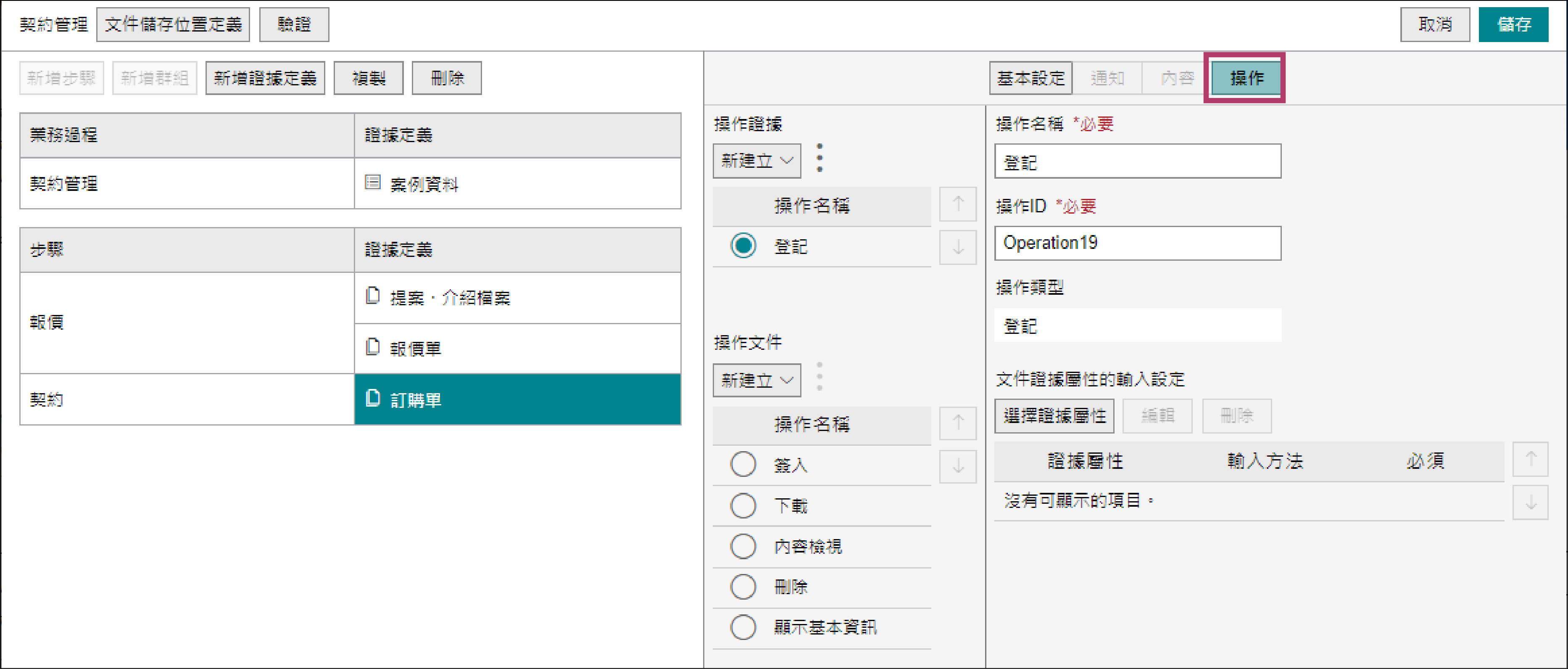Screen dimensions: 1568x669
Task: Click move-up arrow in 操作證據 list
Action: 957,204
